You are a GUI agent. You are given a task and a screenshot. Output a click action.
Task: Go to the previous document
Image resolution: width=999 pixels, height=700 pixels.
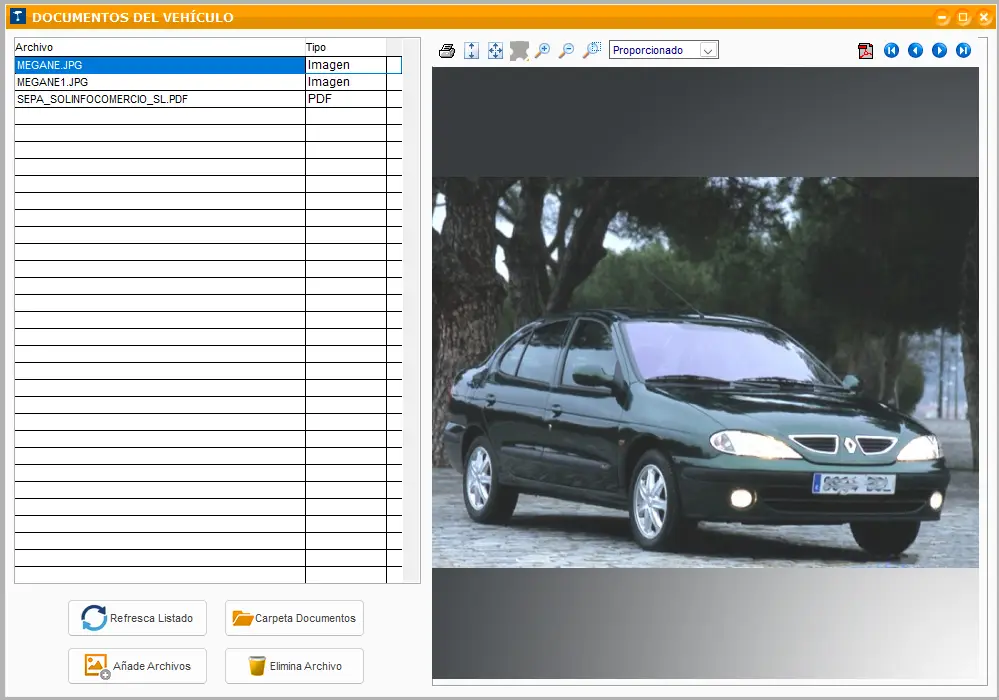(x=916, y=50)
